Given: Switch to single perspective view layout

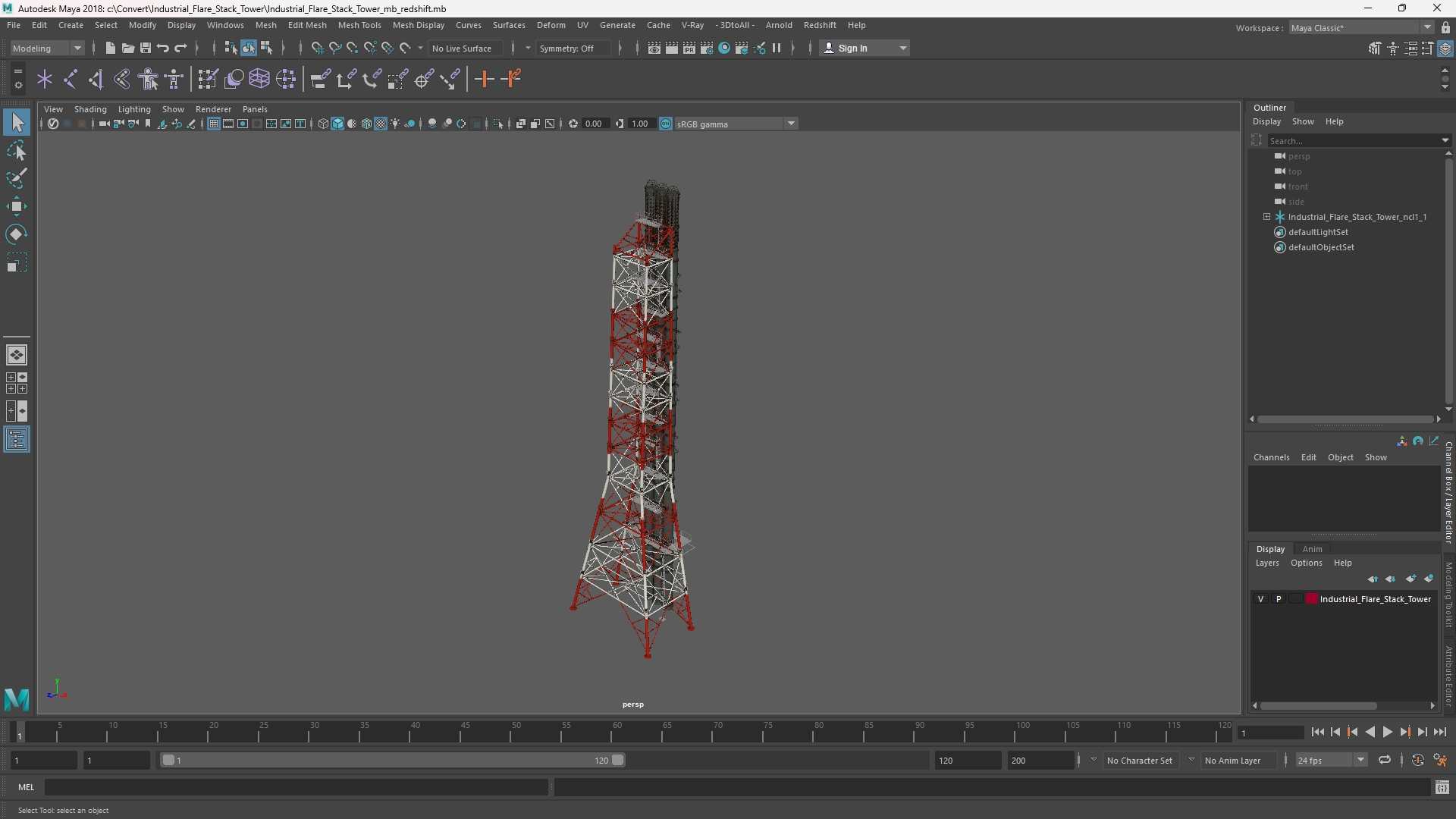Looking at the screenshot, I should [x=17, y=355].
